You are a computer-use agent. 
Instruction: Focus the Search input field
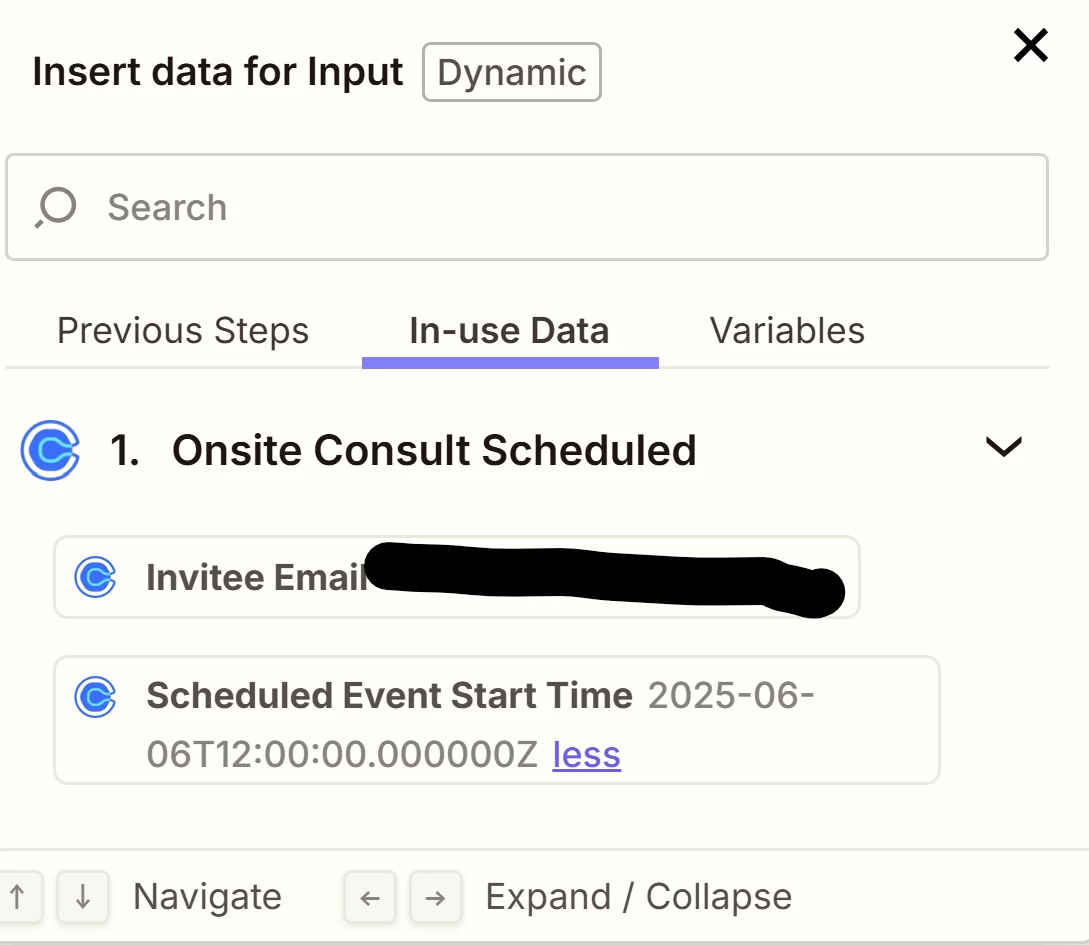pos(527,207)
